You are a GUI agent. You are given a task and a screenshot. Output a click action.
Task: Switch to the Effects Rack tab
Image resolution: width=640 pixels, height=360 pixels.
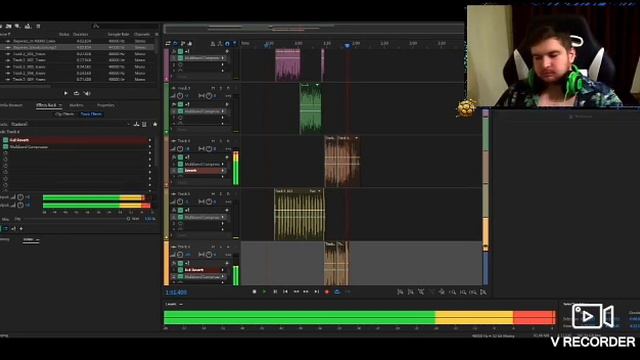pyautogui.click(x=46, y=105)
